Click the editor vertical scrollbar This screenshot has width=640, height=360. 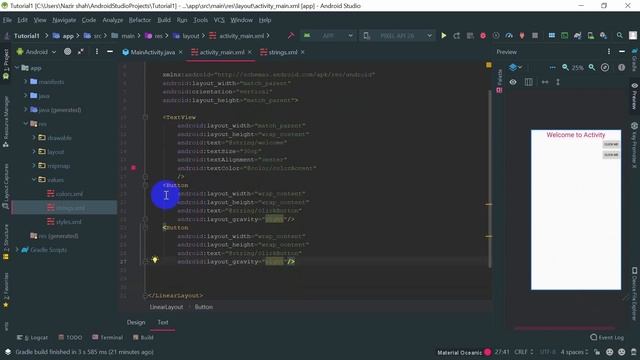[489, 179]
